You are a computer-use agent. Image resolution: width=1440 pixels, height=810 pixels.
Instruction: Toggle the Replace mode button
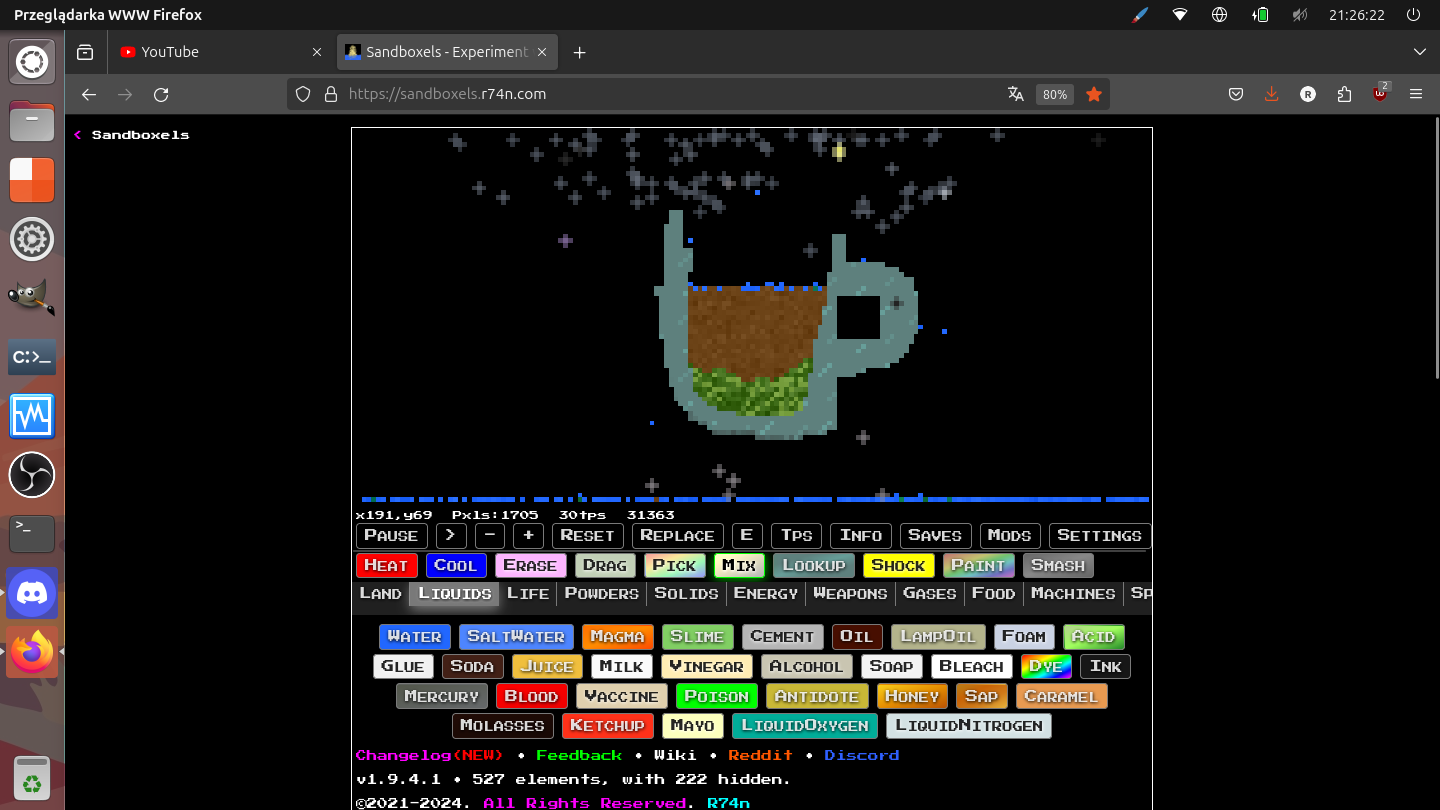[677, 536]
